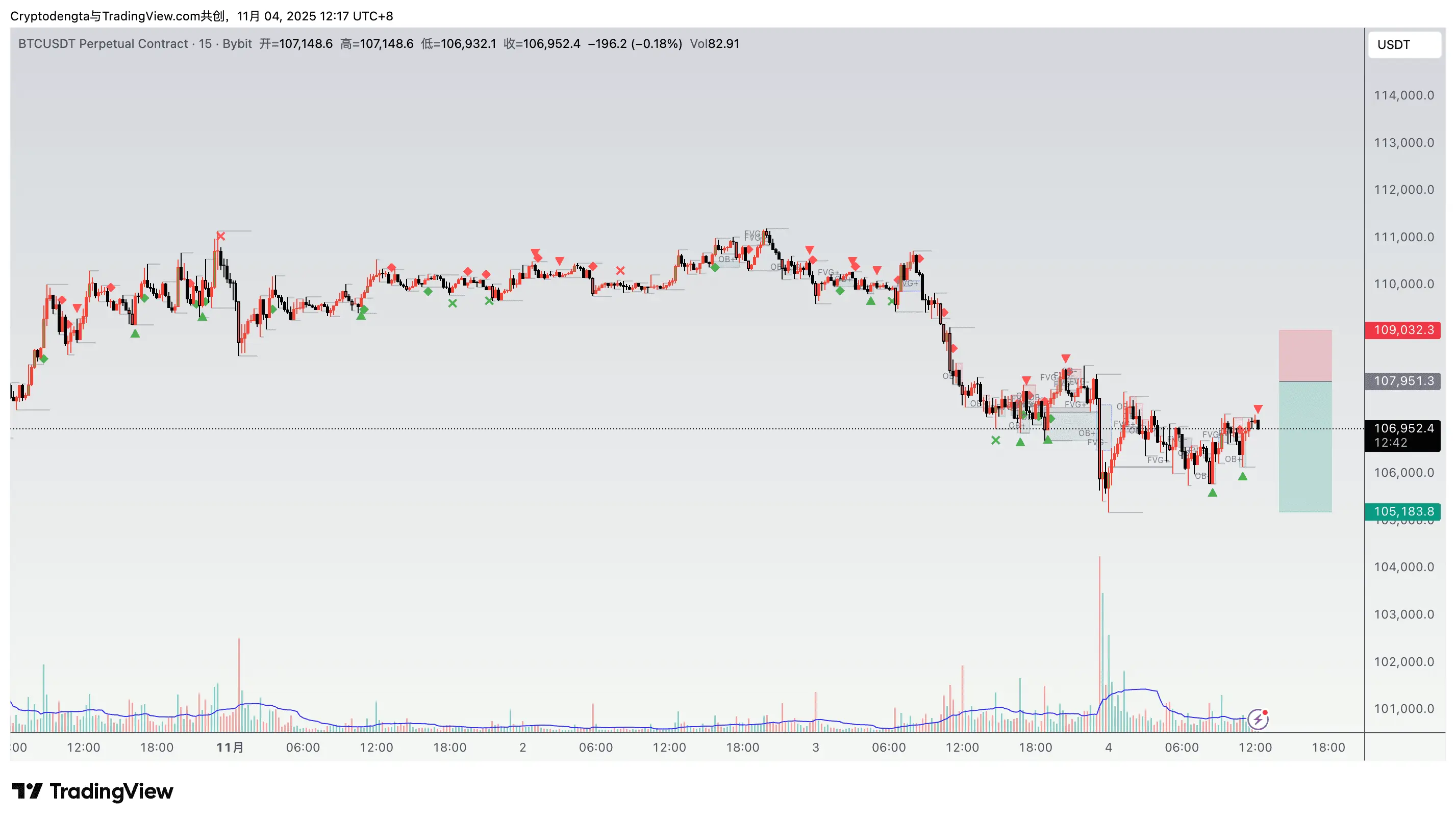Click the 11月 date label on the time axis
Screen dimensions: 1456x822
coord(230,748)
